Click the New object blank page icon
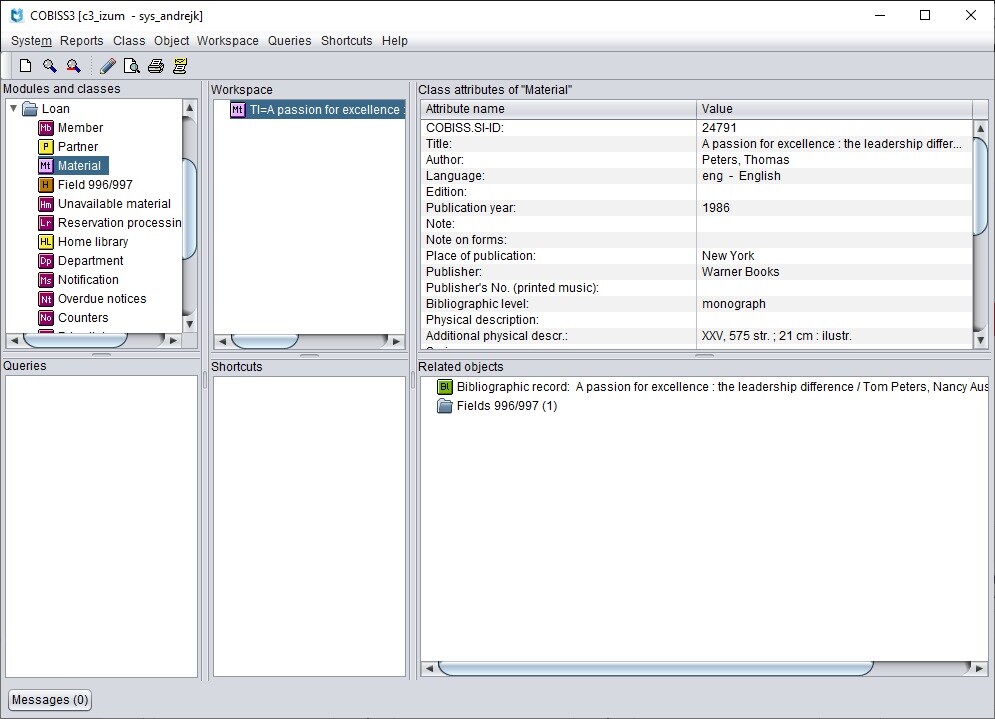Screen dimensions: 995x719 [25, 66]
